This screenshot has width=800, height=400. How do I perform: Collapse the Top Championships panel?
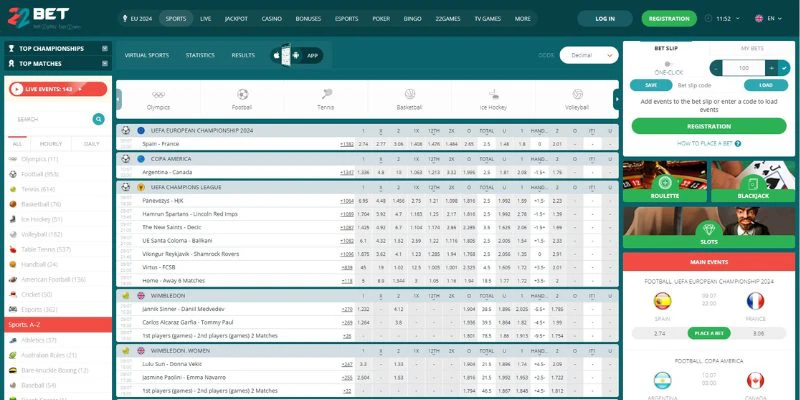point(105,48)
